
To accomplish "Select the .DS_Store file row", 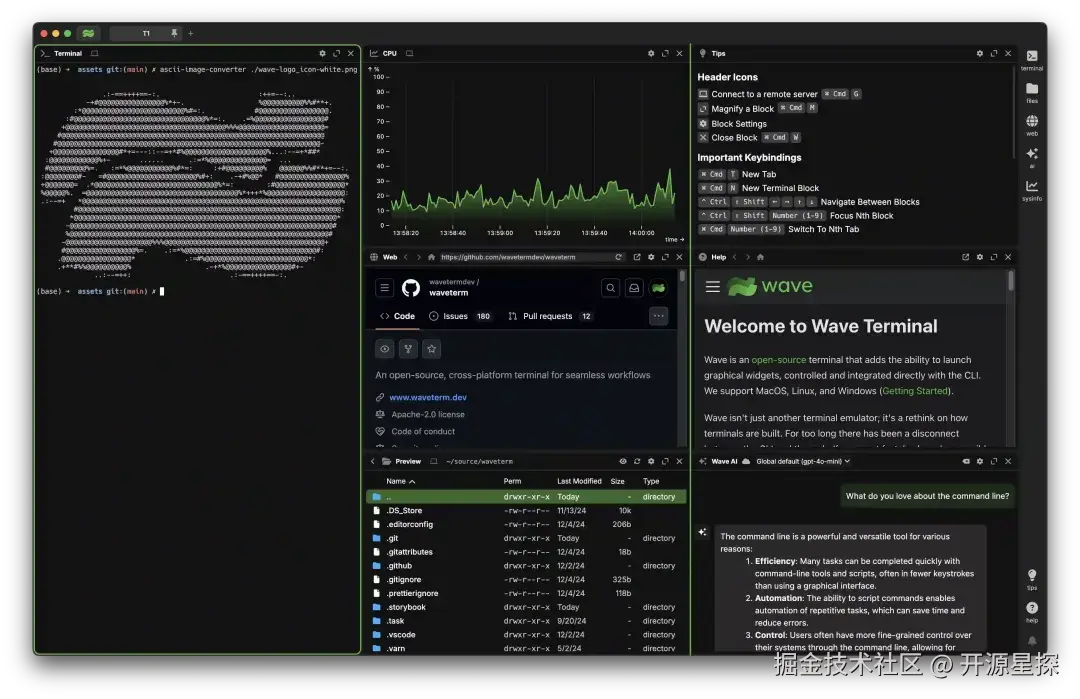I will coord(526,510).
